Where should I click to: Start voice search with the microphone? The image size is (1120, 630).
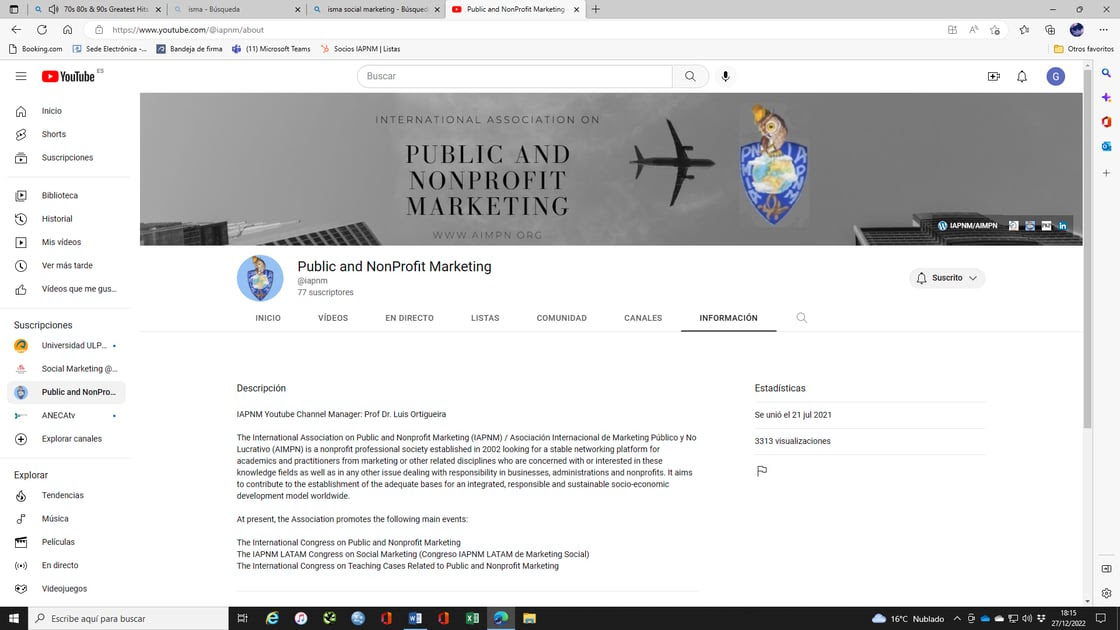(x=725, y=76)
